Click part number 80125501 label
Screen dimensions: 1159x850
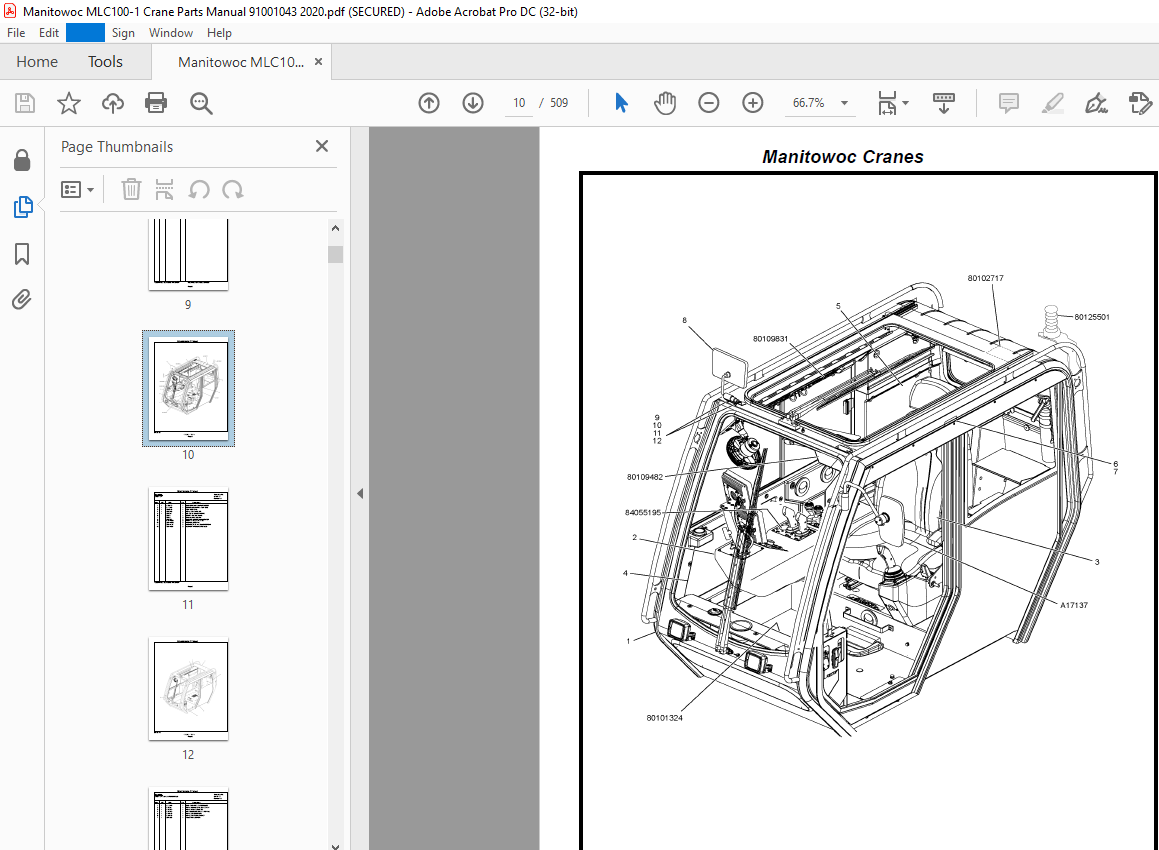click(x=1092, y=317)
